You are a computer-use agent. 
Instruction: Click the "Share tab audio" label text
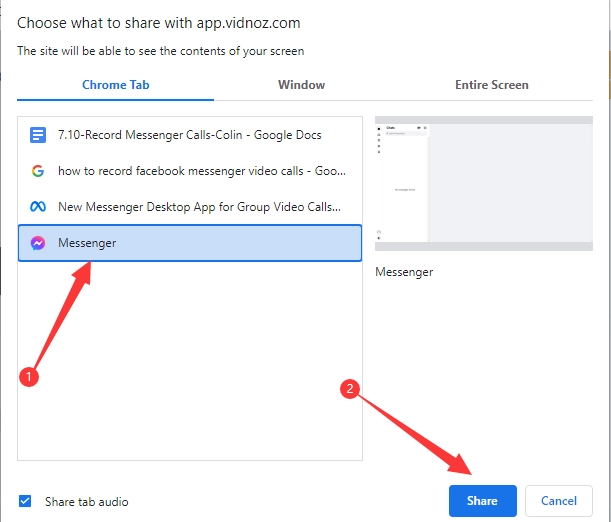pyautogui.click(x=87, y=501)
